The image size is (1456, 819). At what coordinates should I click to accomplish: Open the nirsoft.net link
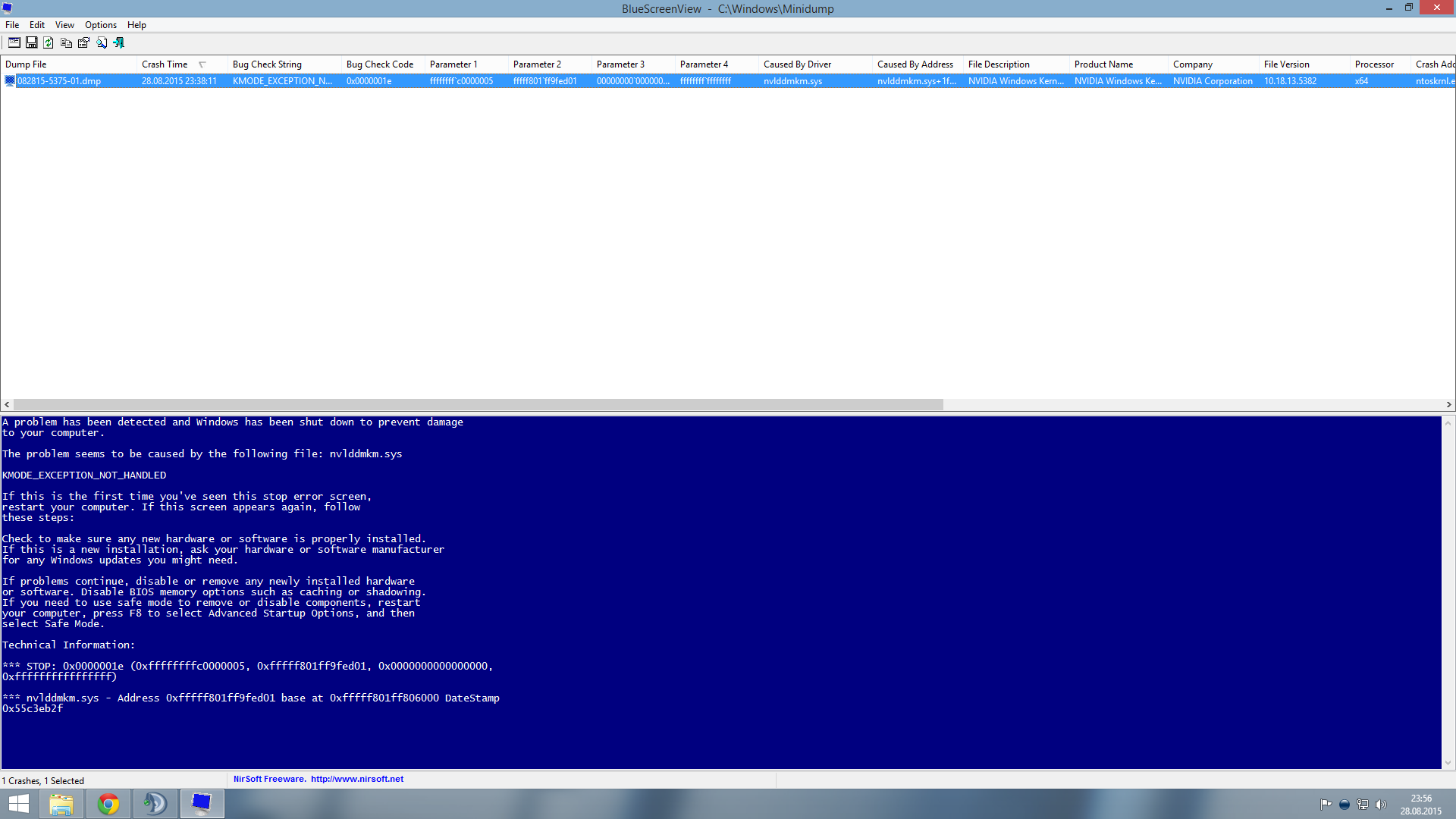coord(357,779)
